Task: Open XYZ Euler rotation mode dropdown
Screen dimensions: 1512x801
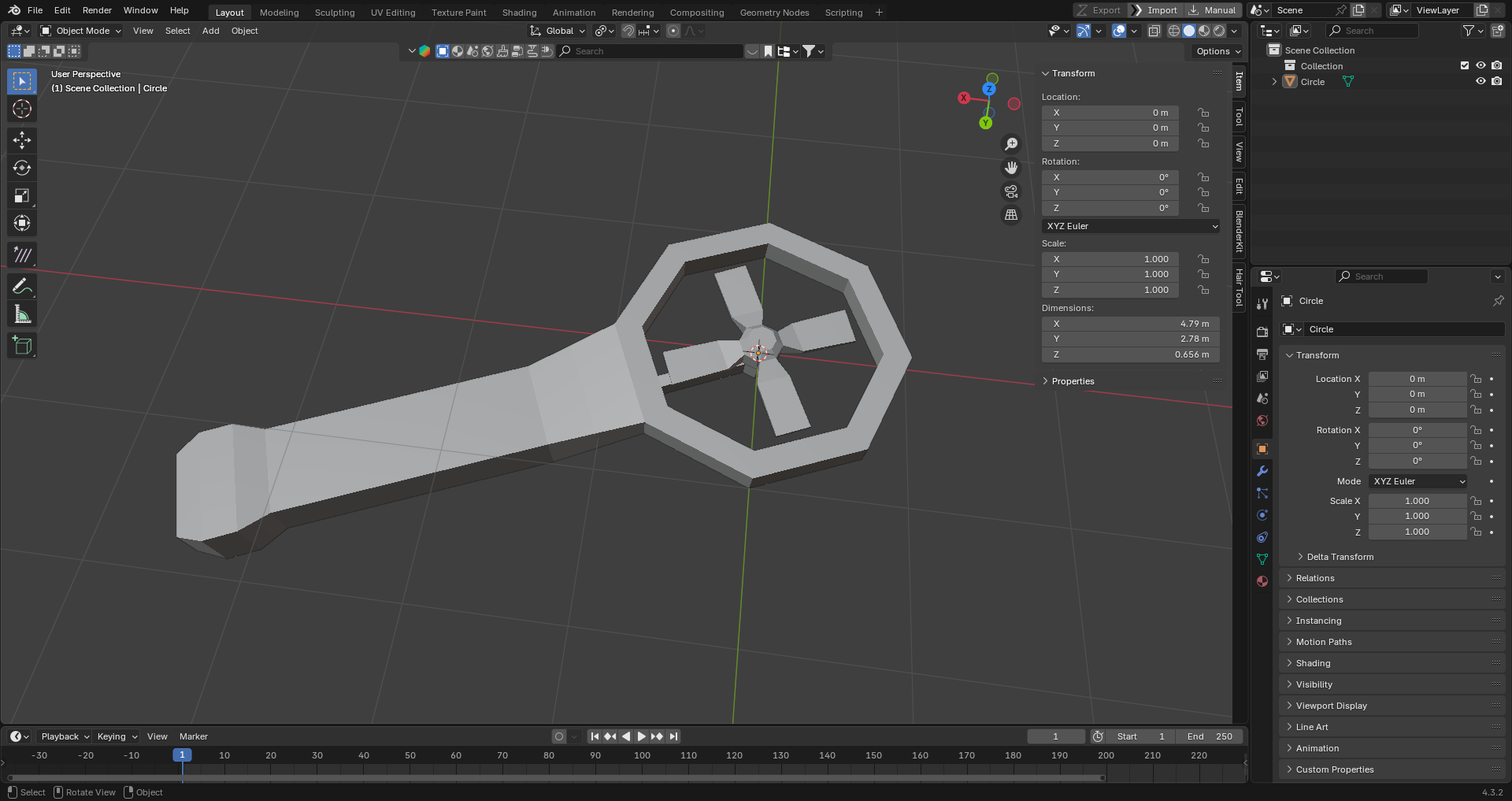Action: tap(1131, 226)
